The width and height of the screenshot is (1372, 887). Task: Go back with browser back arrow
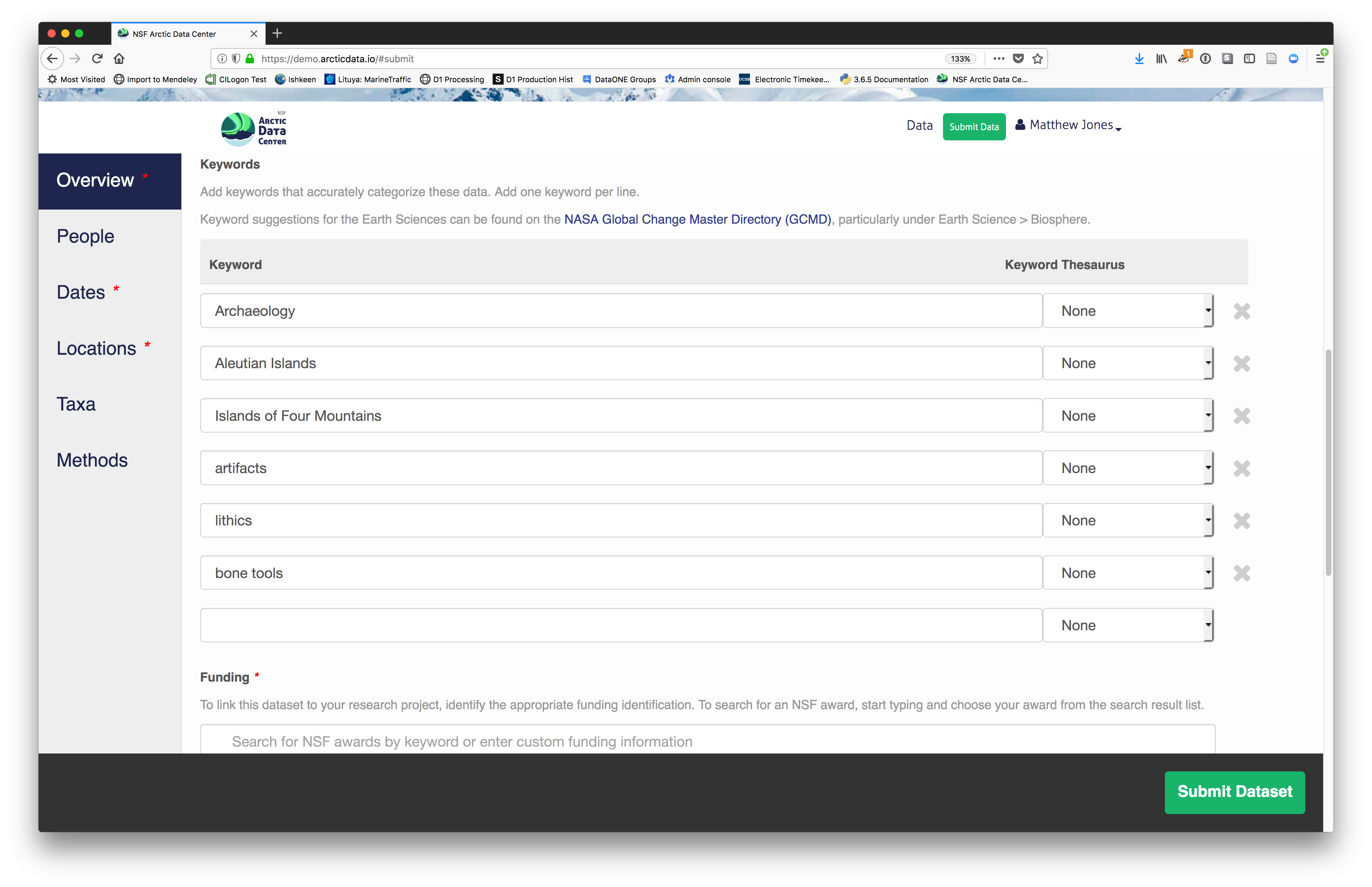tap(52, 59)
